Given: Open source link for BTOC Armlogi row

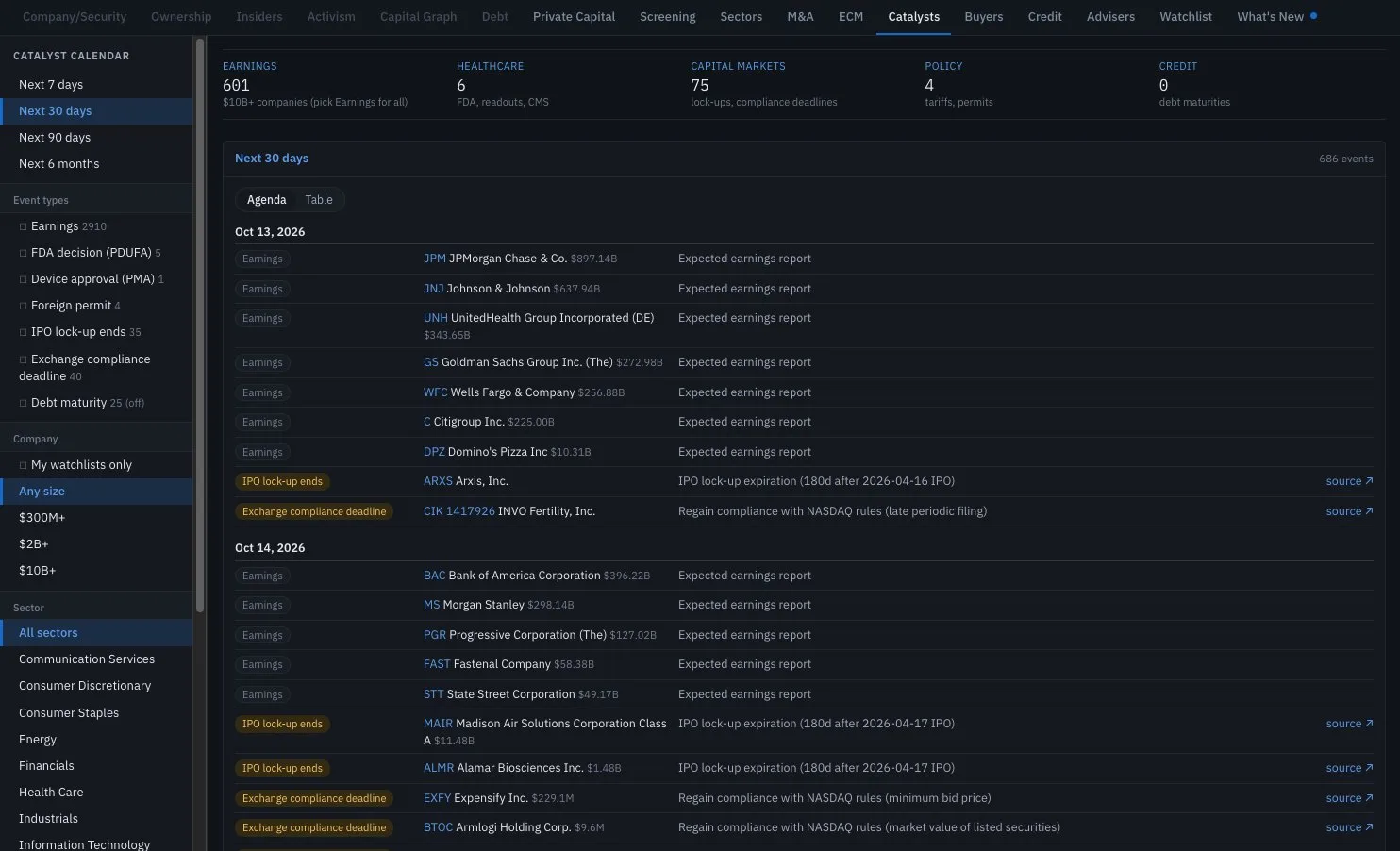Looking at the screenshot, I should pos(1349,827).
